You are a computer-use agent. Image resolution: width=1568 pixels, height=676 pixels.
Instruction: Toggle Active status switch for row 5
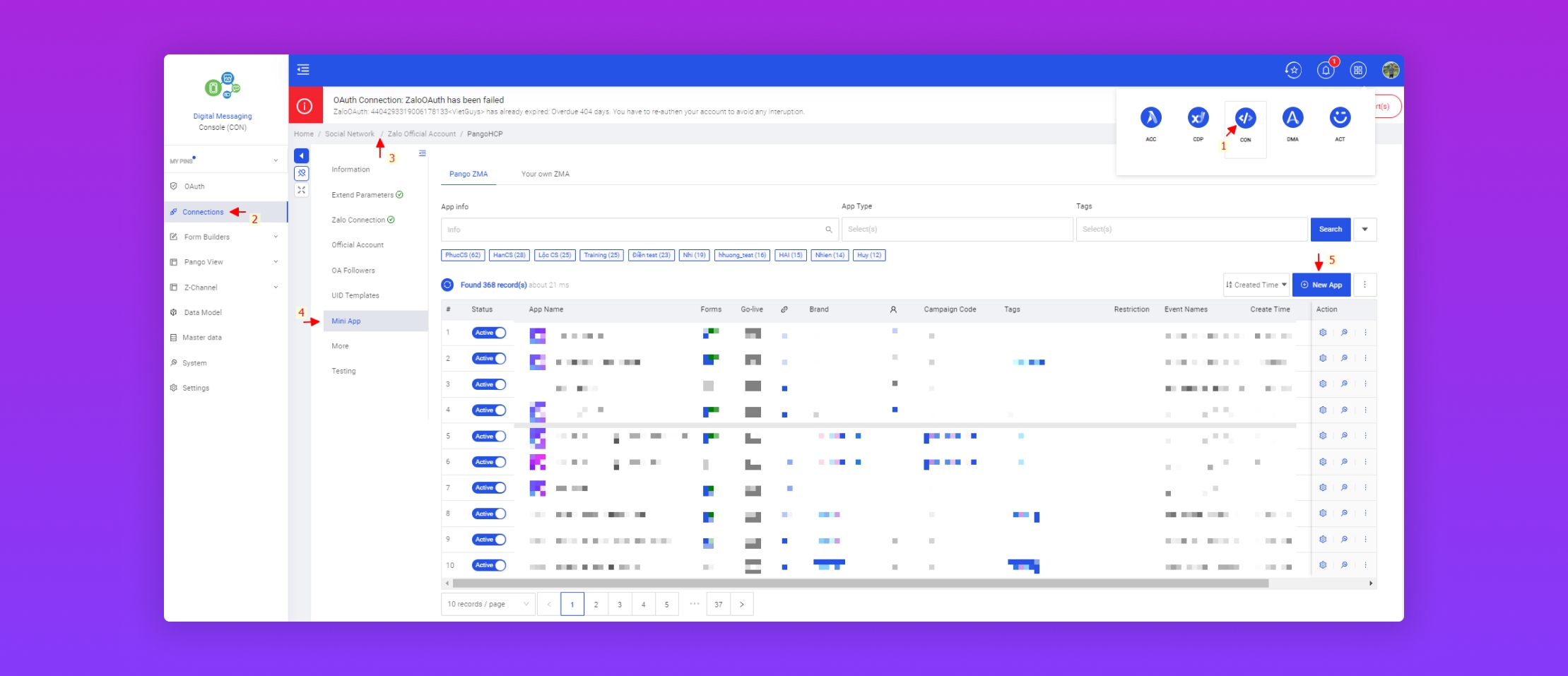tap(489, 437)
